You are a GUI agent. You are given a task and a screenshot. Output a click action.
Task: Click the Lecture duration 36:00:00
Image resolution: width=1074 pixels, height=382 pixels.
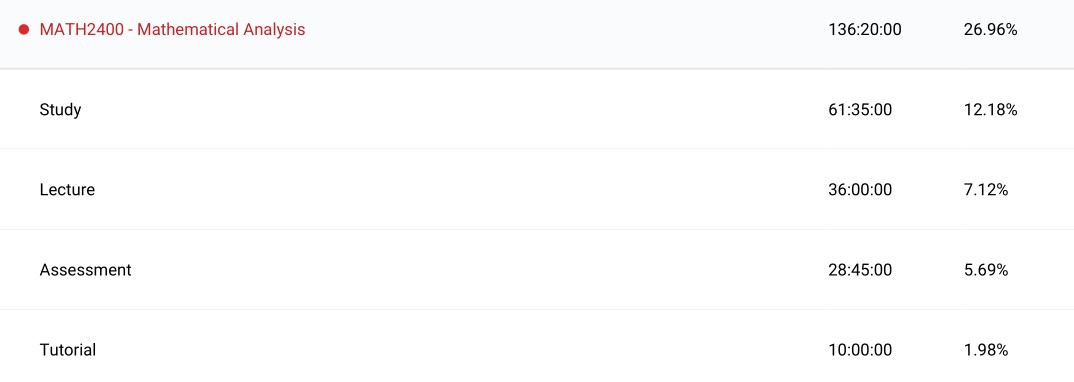860,190
